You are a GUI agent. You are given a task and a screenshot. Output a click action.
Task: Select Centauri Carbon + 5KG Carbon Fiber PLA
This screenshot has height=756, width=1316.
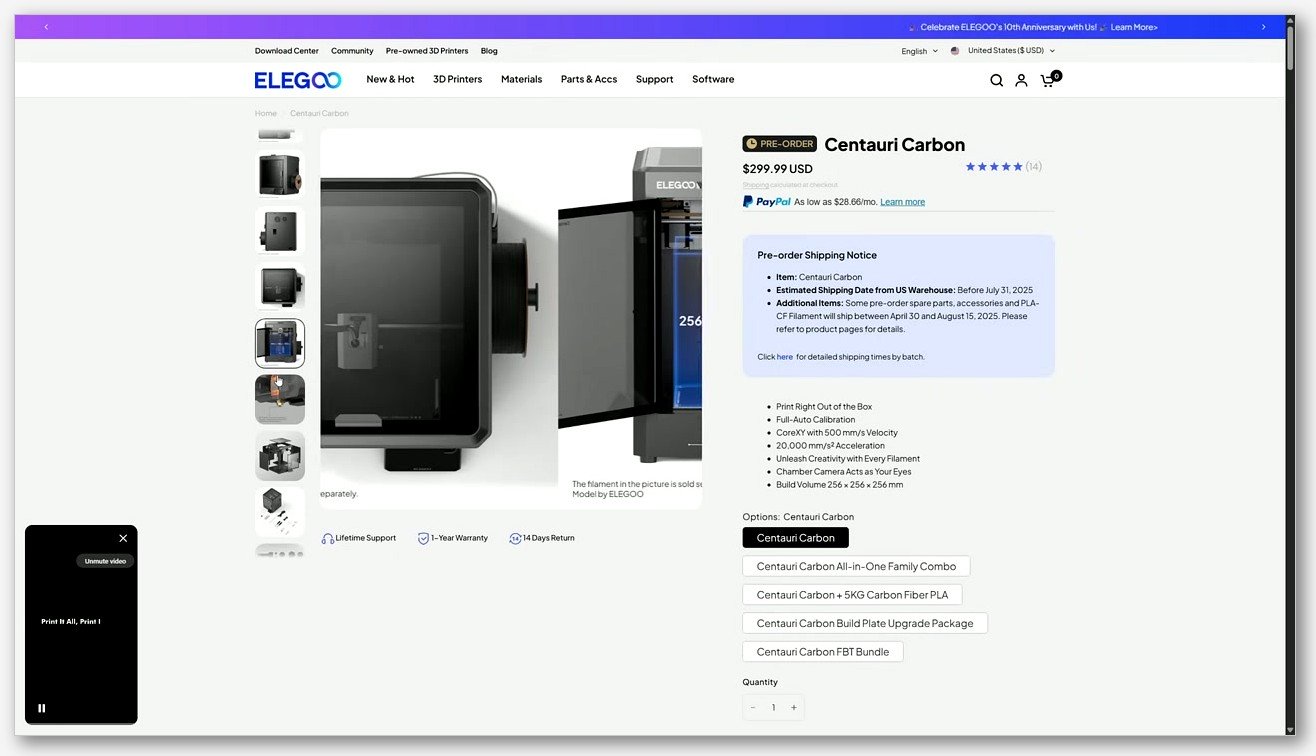[852, 595]
